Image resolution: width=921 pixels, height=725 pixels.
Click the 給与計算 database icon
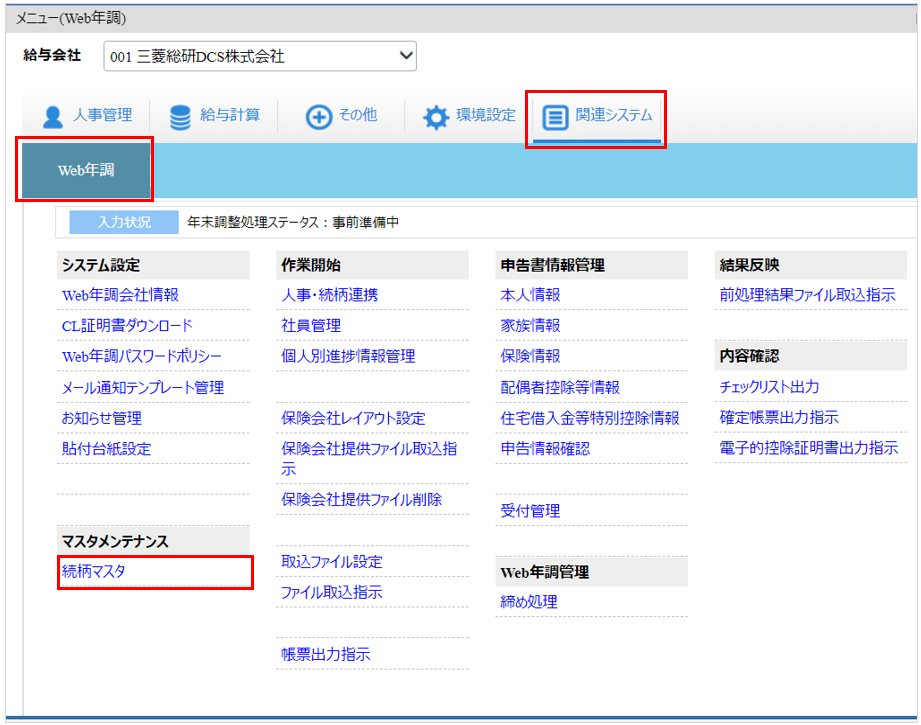tap(180, 117)
